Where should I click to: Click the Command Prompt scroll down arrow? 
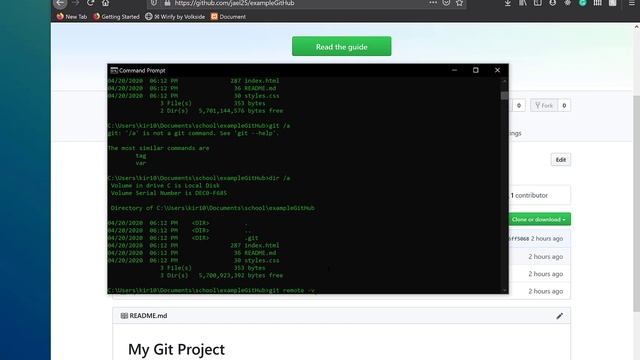point(504,291)
